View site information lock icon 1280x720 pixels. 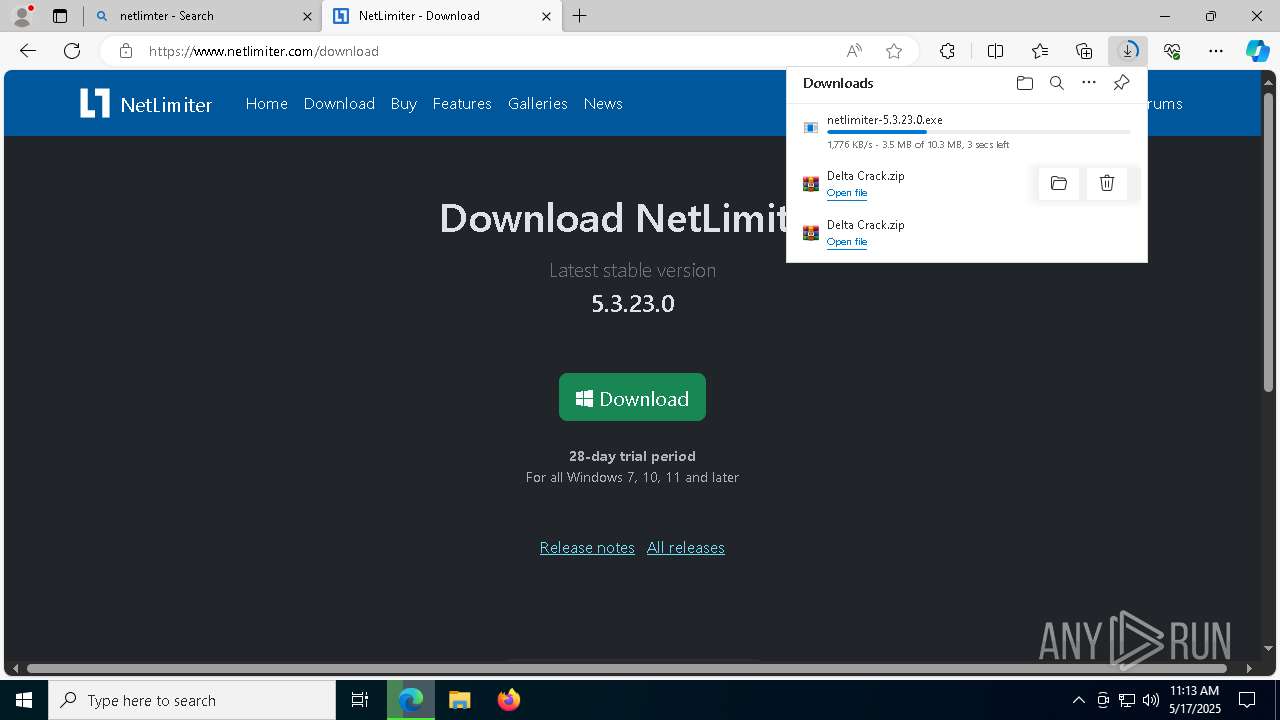tap(125, 51)
